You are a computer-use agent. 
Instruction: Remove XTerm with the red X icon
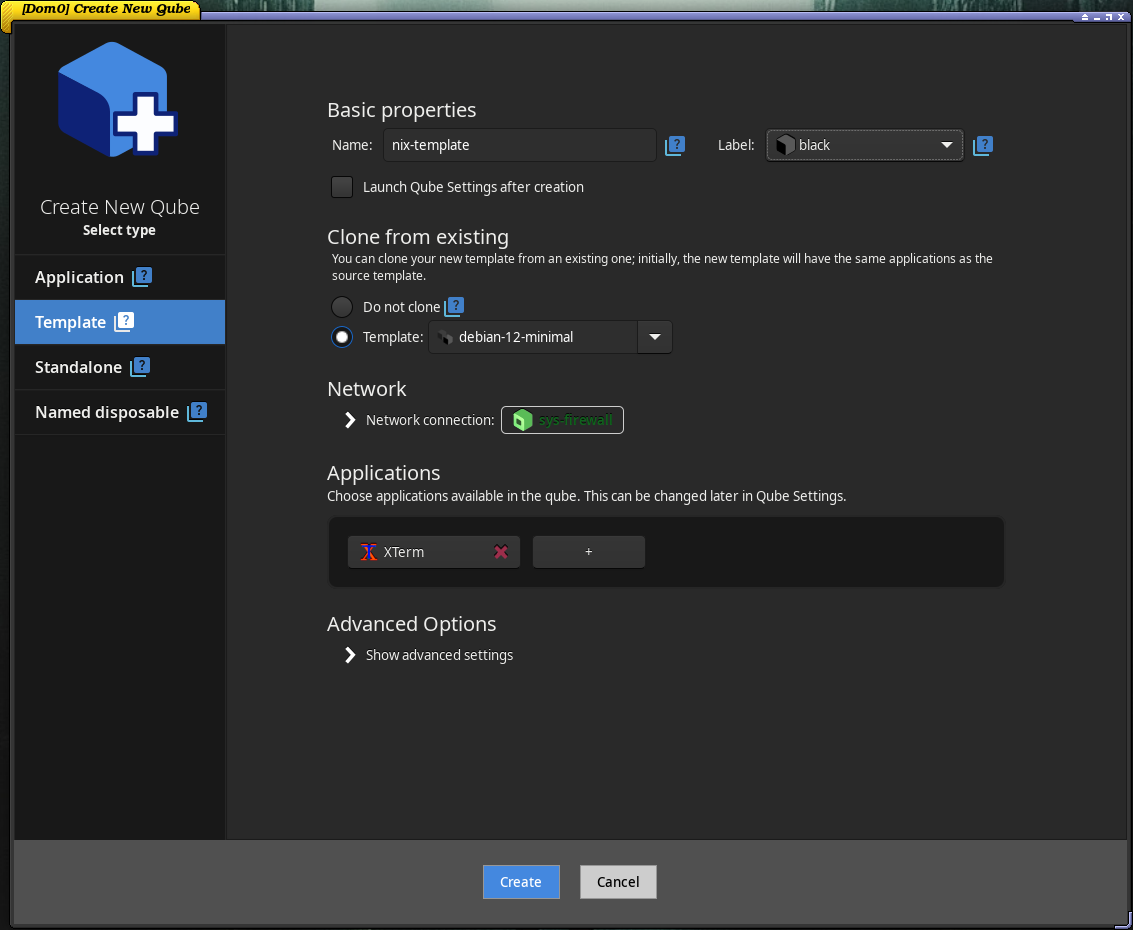[x=501, y=551]
